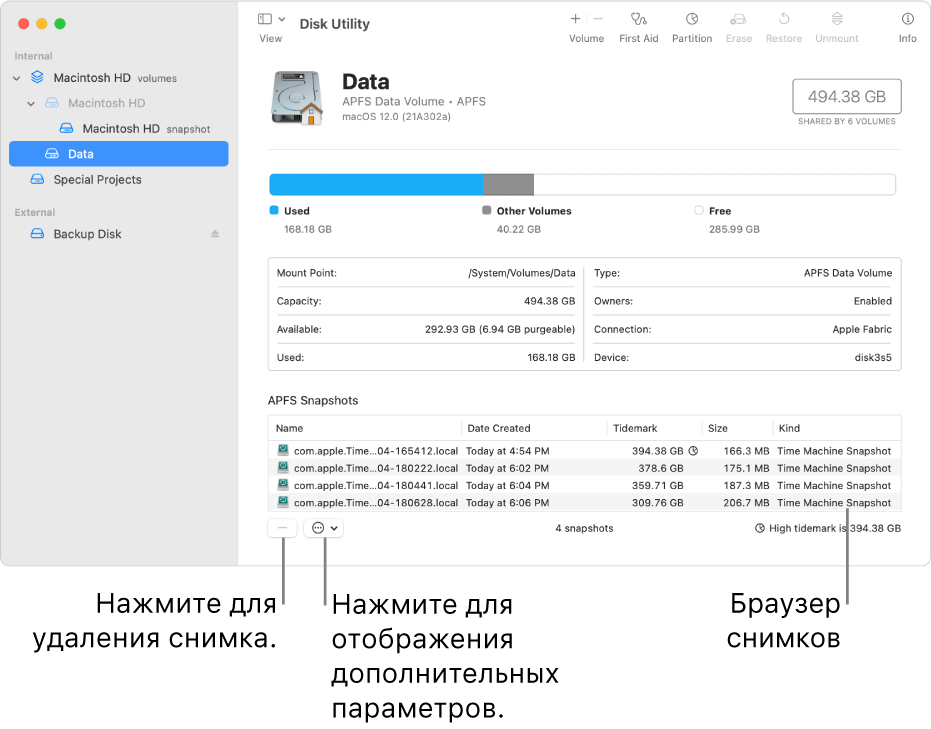Eject Backup Disk via eject icon
This screenshot has width=931, height=729.
click(215, 234)
